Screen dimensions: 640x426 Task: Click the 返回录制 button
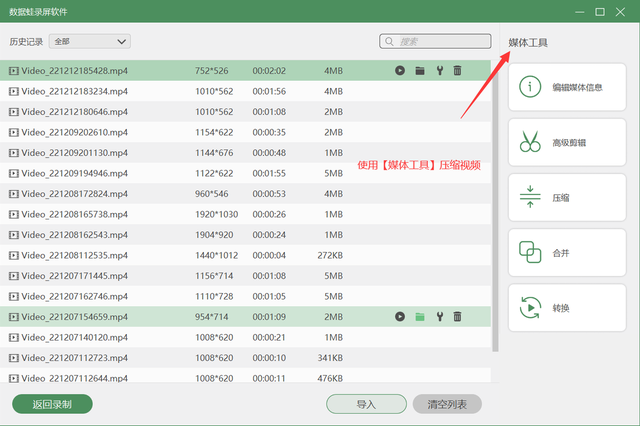[x=52, y=404]
